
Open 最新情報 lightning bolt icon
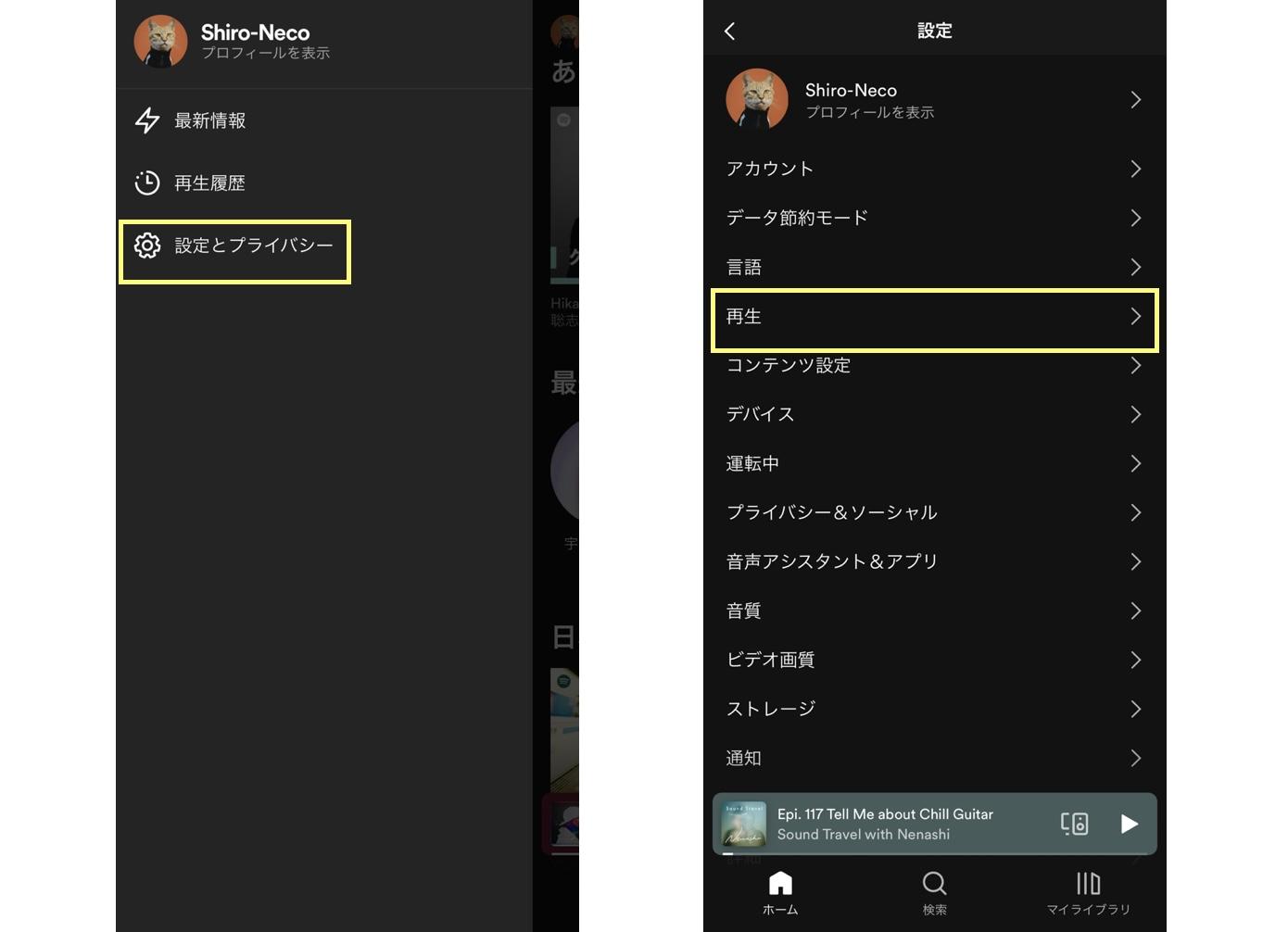pos(147,120)
